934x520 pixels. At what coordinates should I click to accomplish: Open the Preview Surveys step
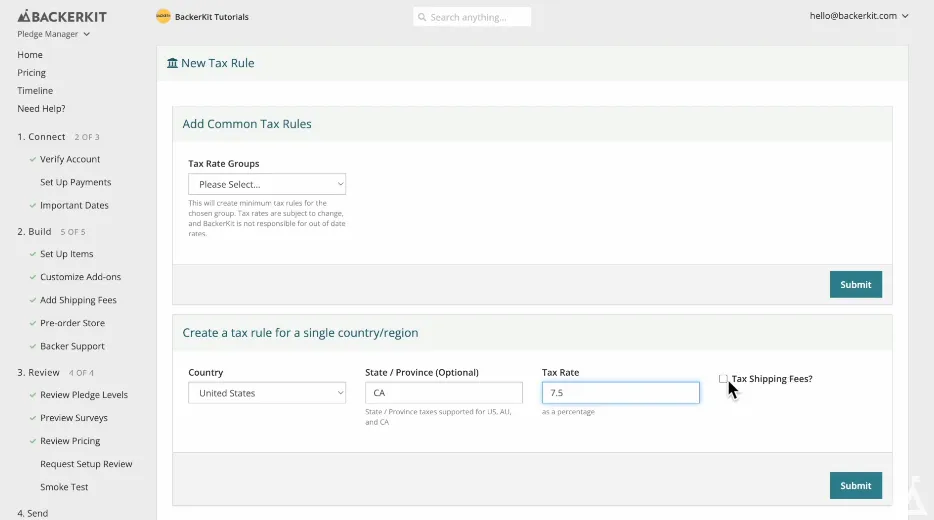coord(74,418)
